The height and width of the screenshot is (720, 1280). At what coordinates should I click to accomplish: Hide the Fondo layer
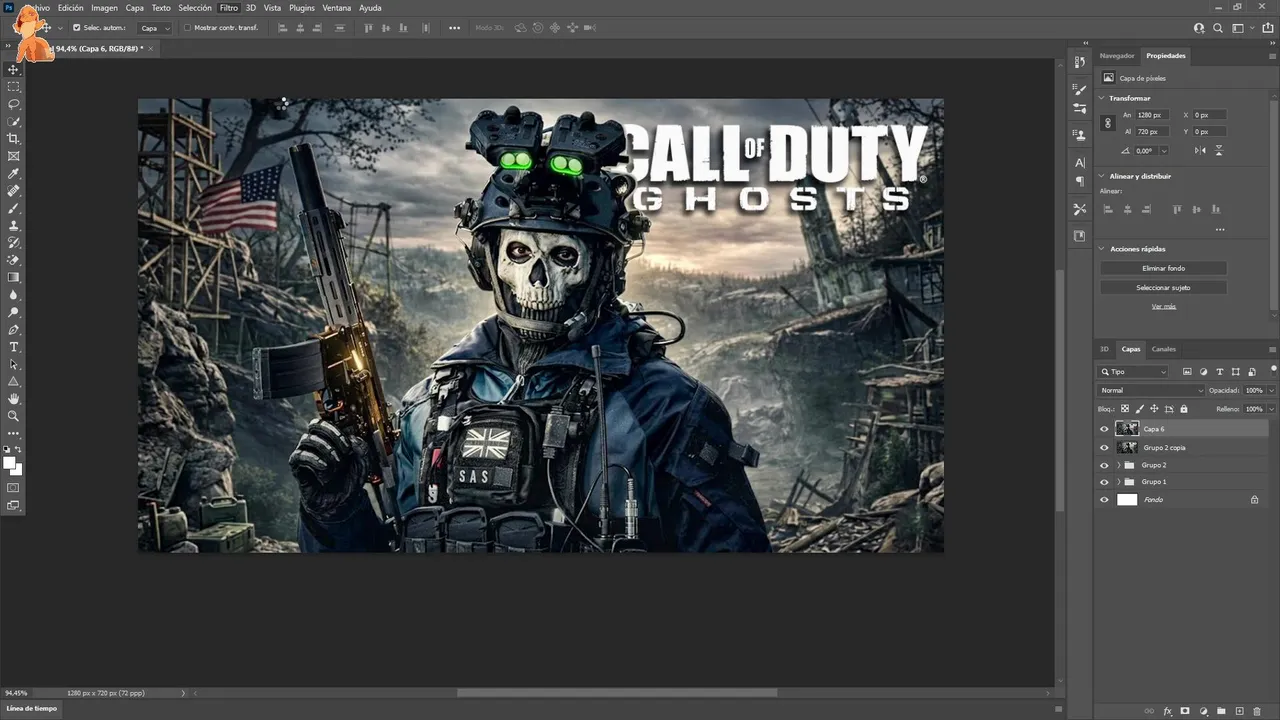point(1104,499)
